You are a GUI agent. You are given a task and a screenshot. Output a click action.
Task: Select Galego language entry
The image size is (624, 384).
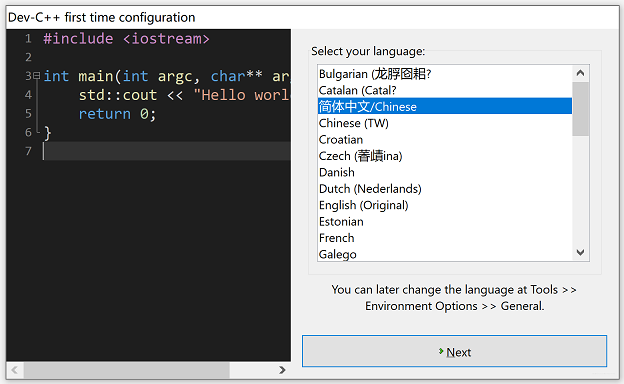point(445,254)
